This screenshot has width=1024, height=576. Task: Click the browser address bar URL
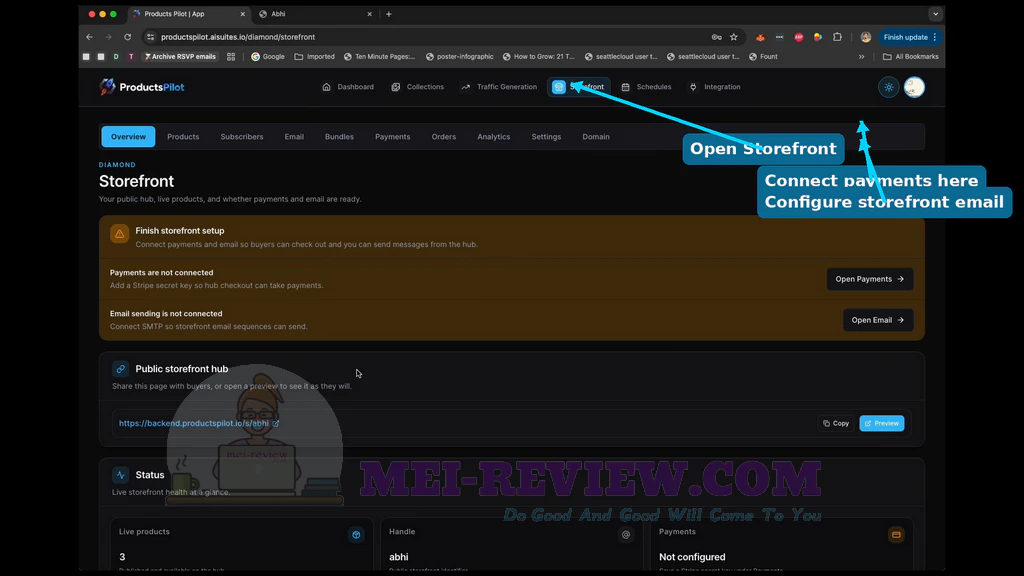pos(238,37)
